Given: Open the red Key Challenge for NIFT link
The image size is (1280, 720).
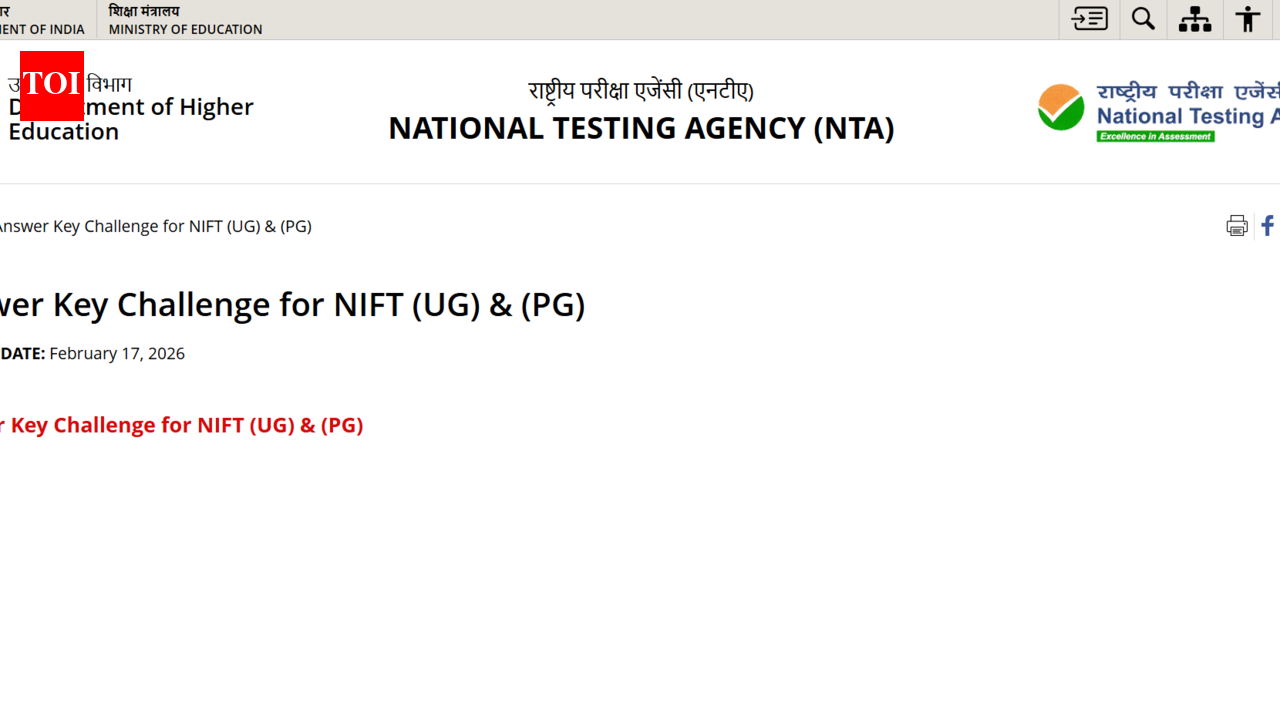Looking at the screenshot, I should click(x=180, y=425).
